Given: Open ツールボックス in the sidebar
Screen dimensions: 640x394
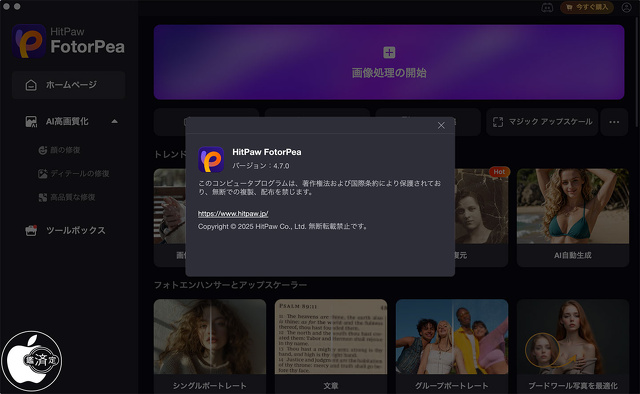Looking at the screenshot, I should (x=76, y=230).
